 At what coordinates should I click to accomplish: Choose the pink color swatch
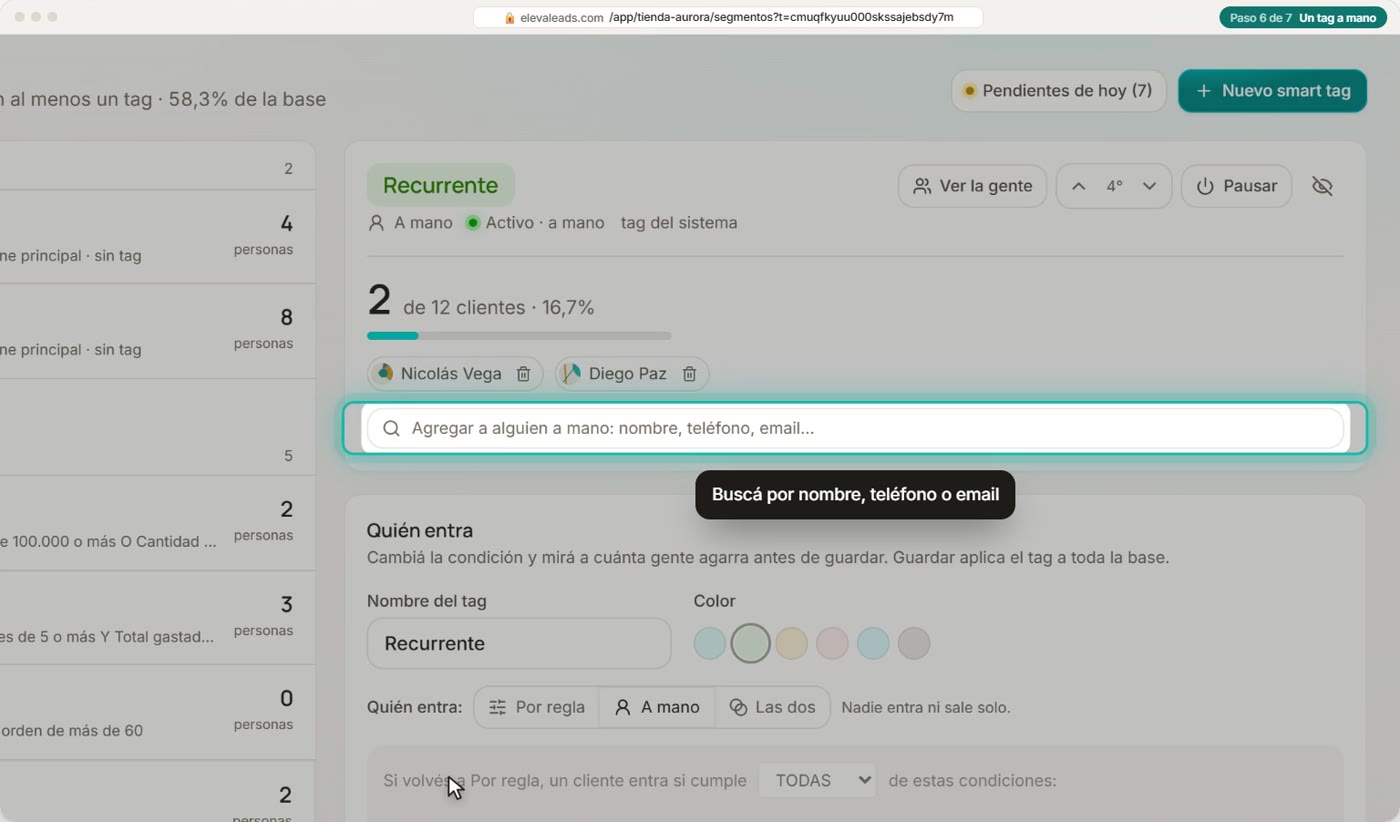click(832, 643)
